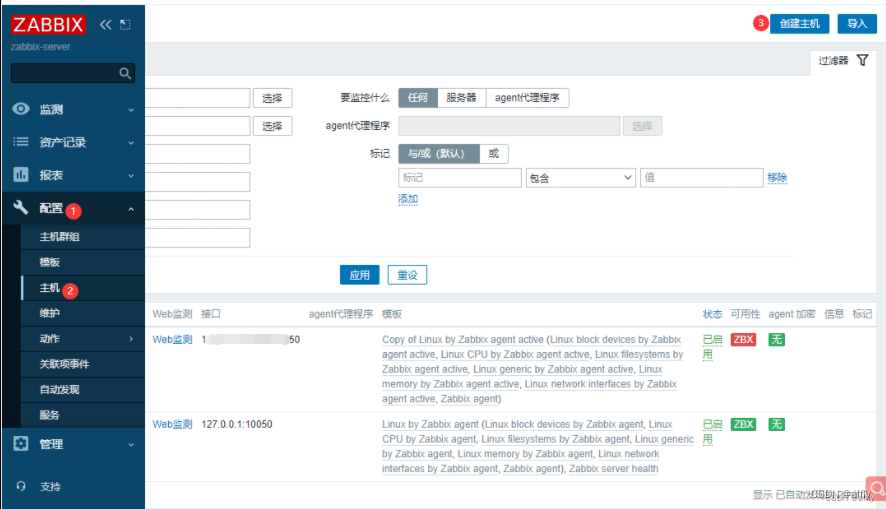Expand the 监测 menu section
The height and width of the screenshot is (509, 886).
pyautogui.click(x=131, y=110)
